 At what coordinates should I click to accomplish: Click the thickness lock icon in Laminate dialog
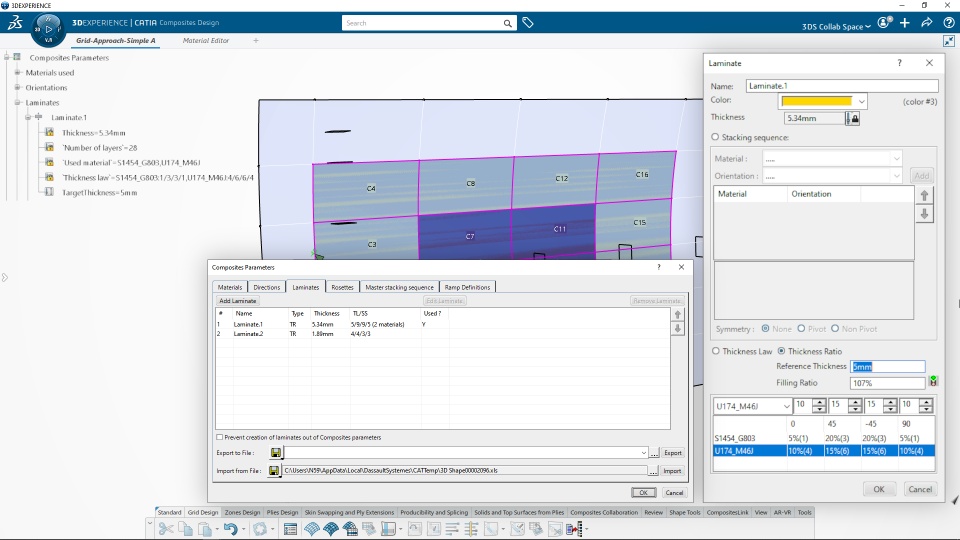[853, 118]
